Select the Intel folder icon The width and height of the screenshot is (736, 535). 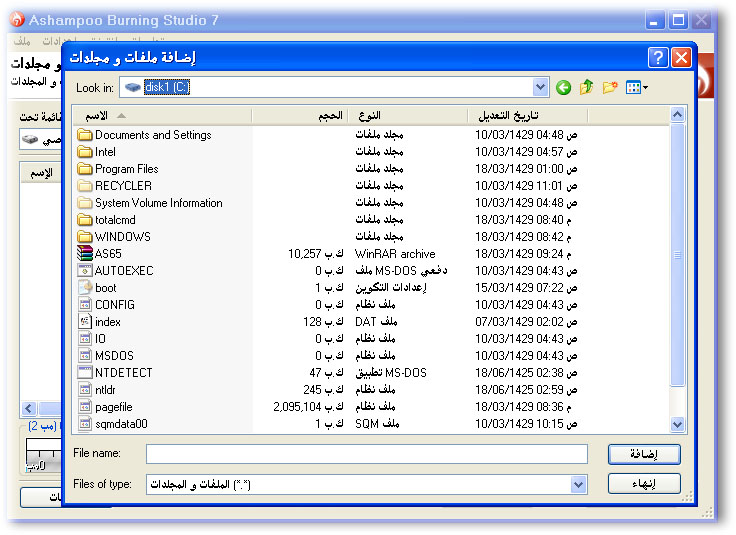[84, 152]
